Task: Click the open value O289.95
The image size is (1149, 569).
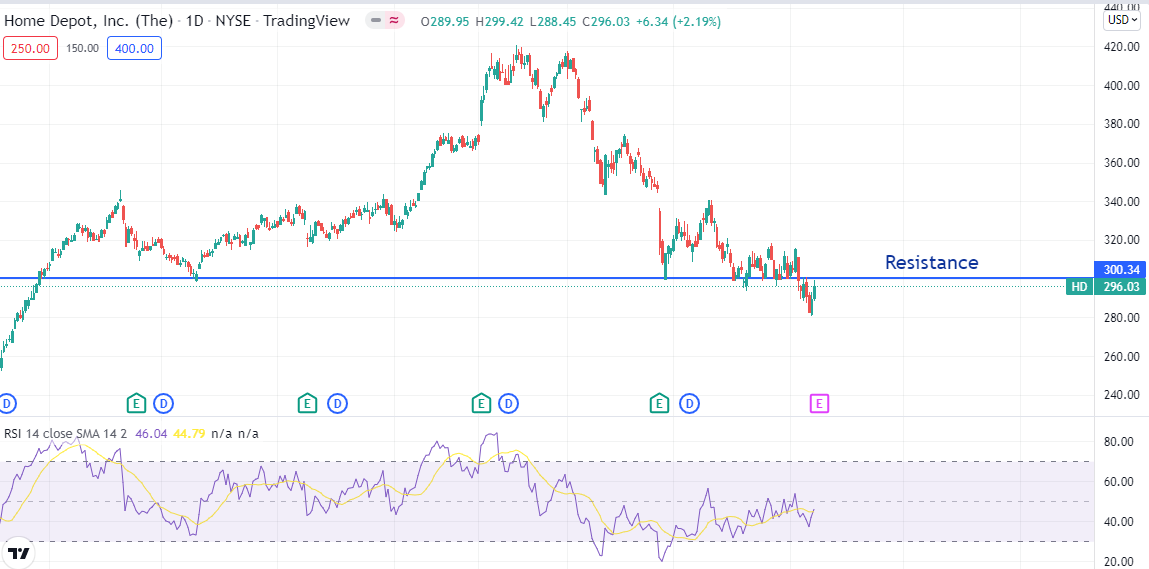Action: [x=446, y=22]
